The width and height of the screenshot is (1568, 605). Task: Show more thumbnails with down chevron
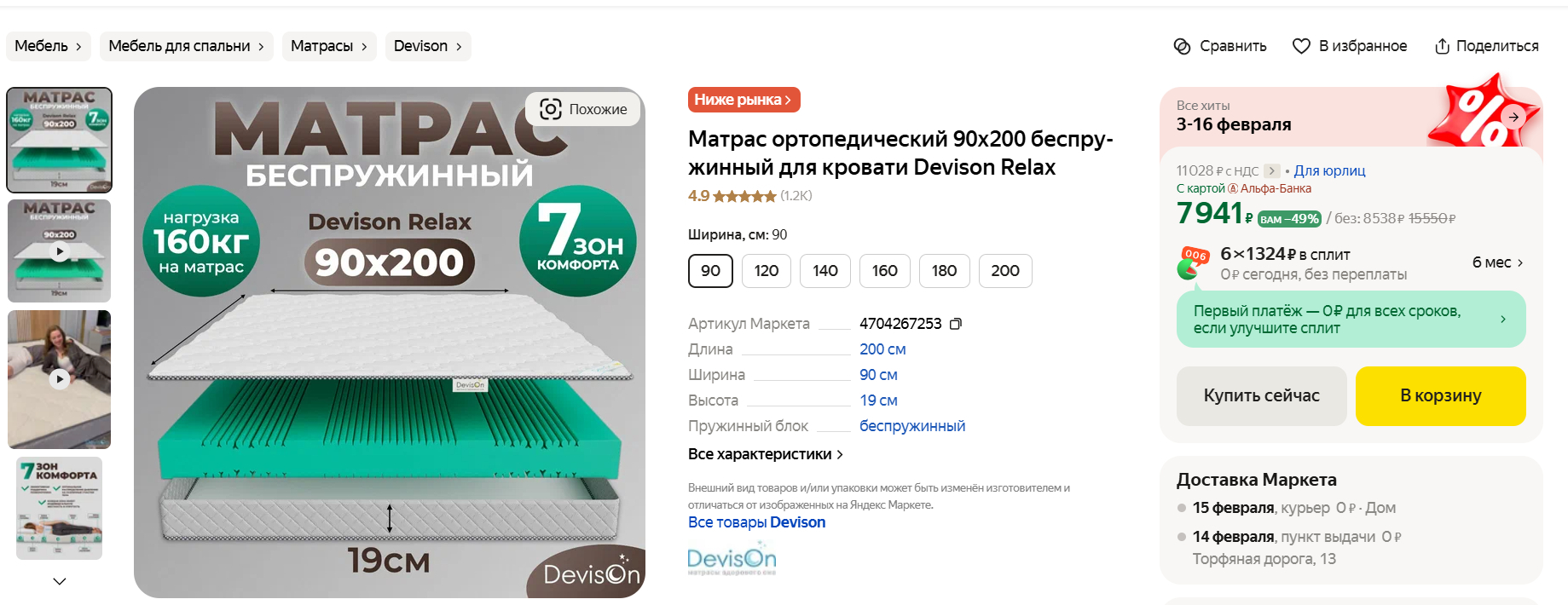coord(59,581)
